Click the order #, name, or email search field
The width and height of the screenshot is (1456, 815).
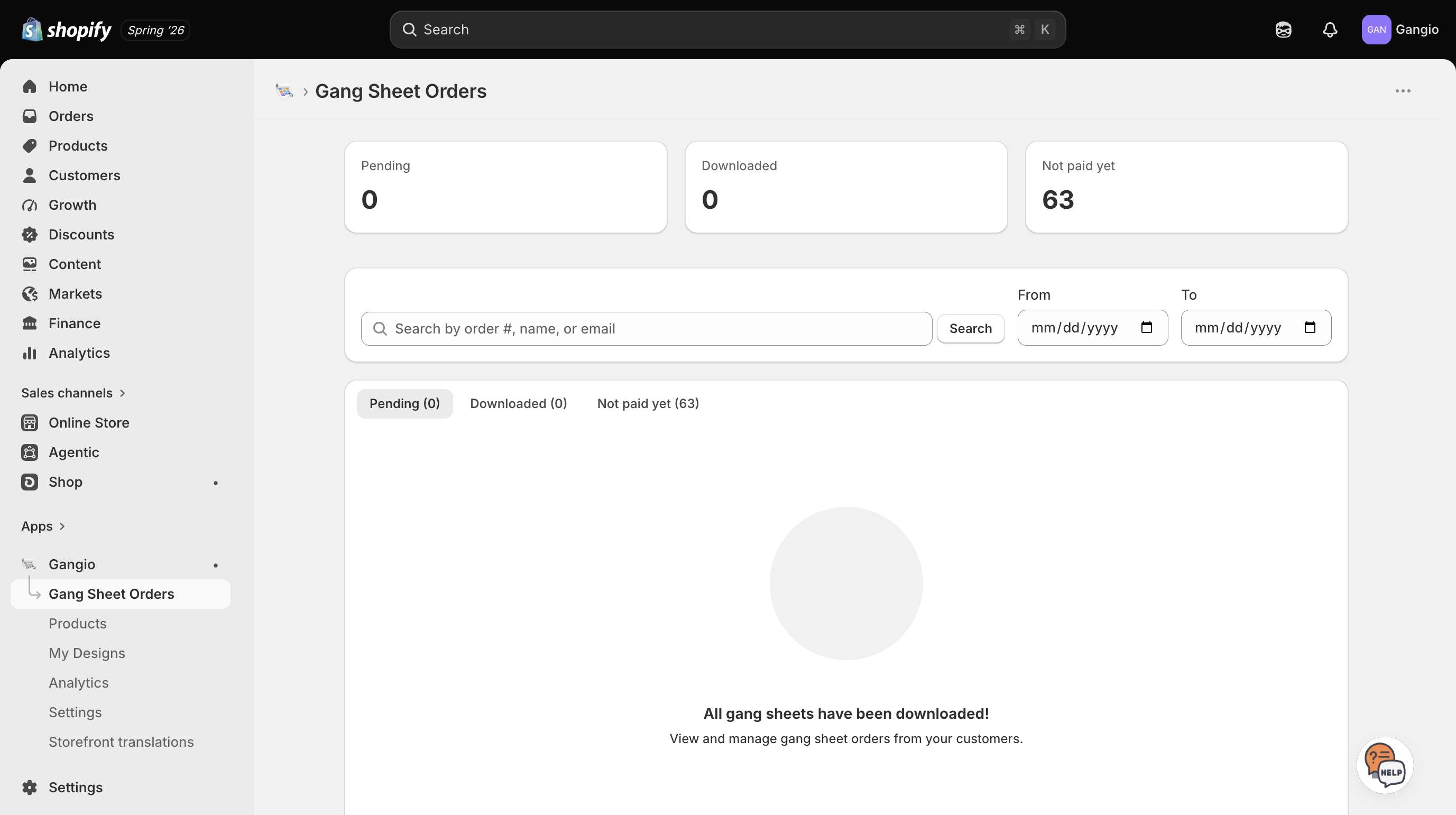point(647,328)
